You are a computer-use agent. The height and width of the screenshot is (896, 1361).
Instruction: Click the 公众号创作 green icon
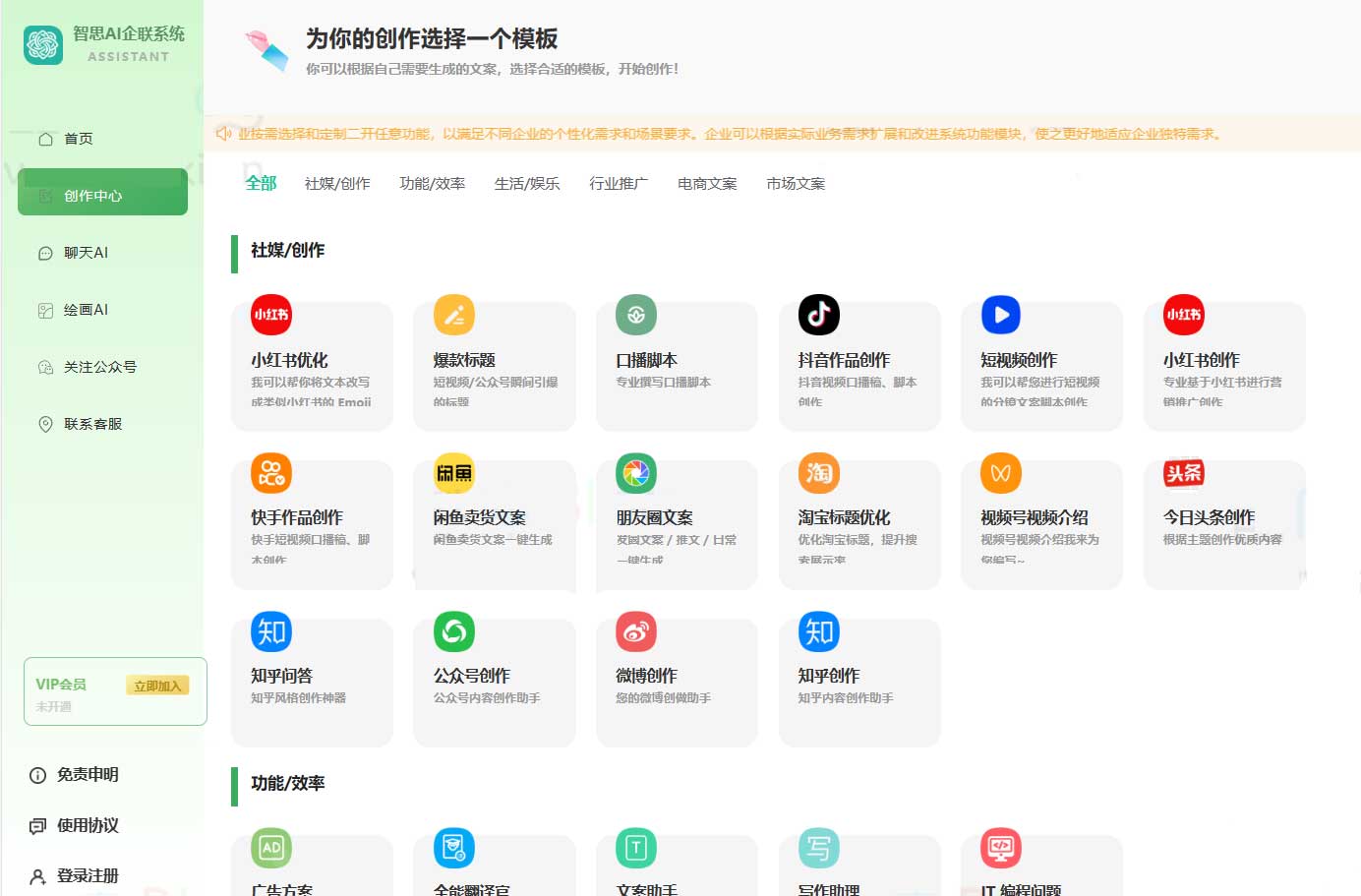coord(454,631)
